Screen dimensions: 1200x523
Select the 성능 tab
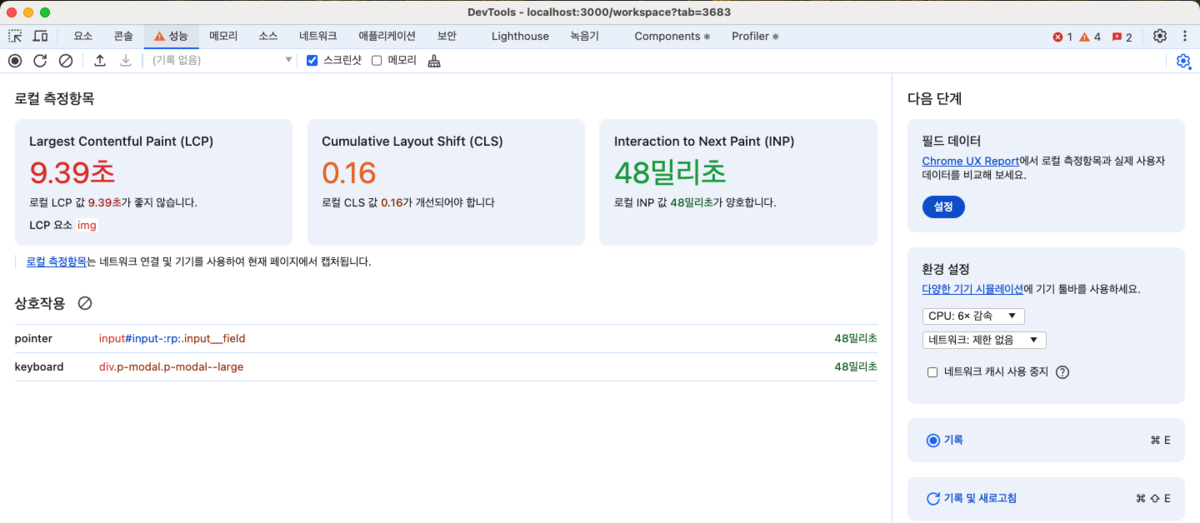[171, 36]
